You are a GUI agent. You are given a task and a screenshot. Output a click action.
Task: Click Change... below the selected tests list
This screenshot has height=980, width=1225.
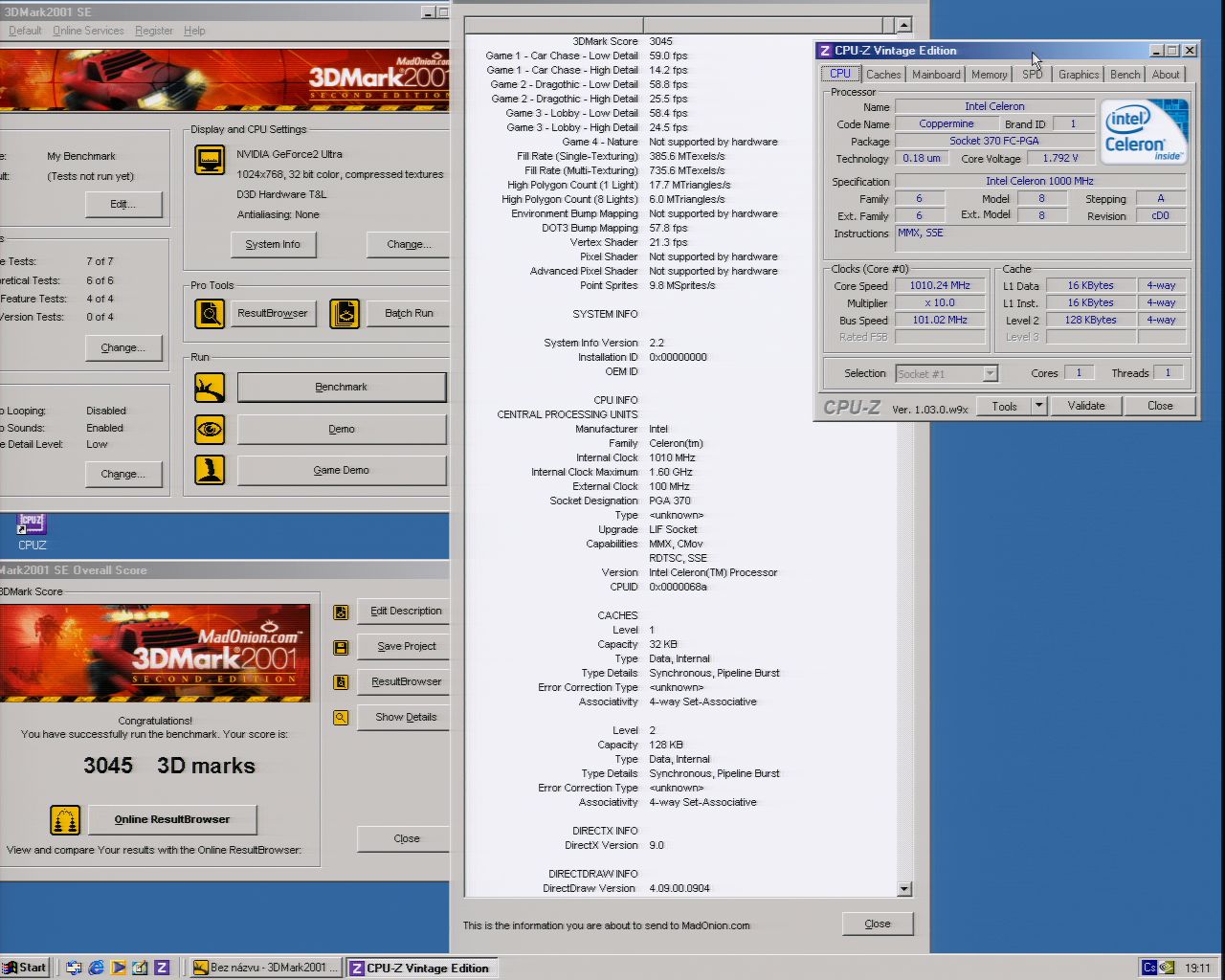123,347
